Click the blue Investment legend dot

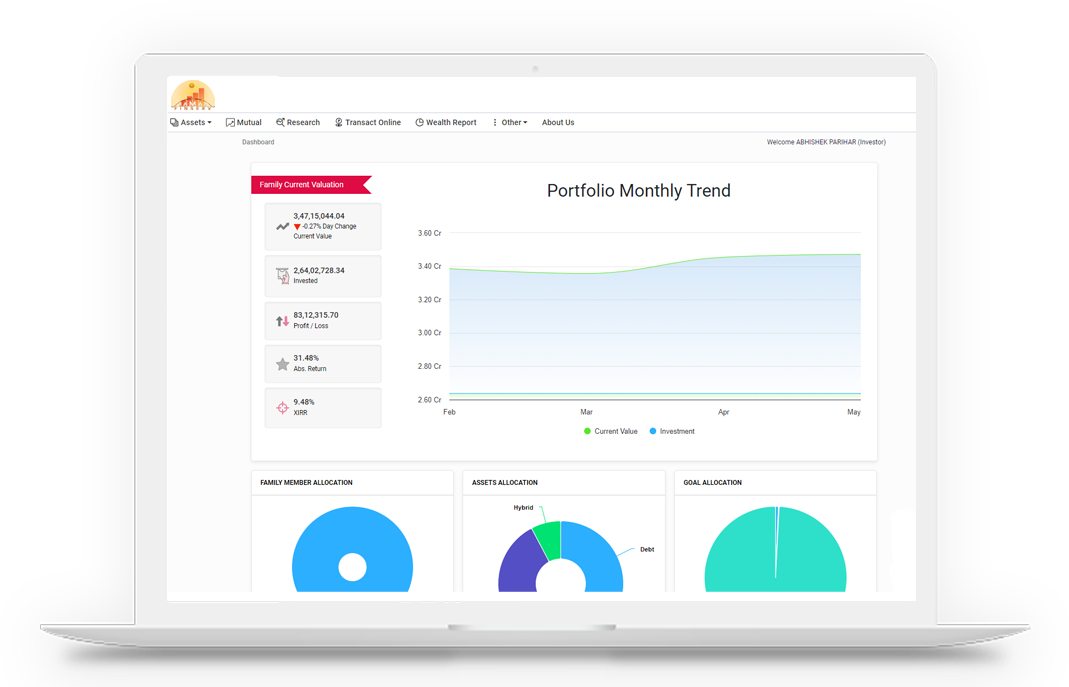pos(653,431)
